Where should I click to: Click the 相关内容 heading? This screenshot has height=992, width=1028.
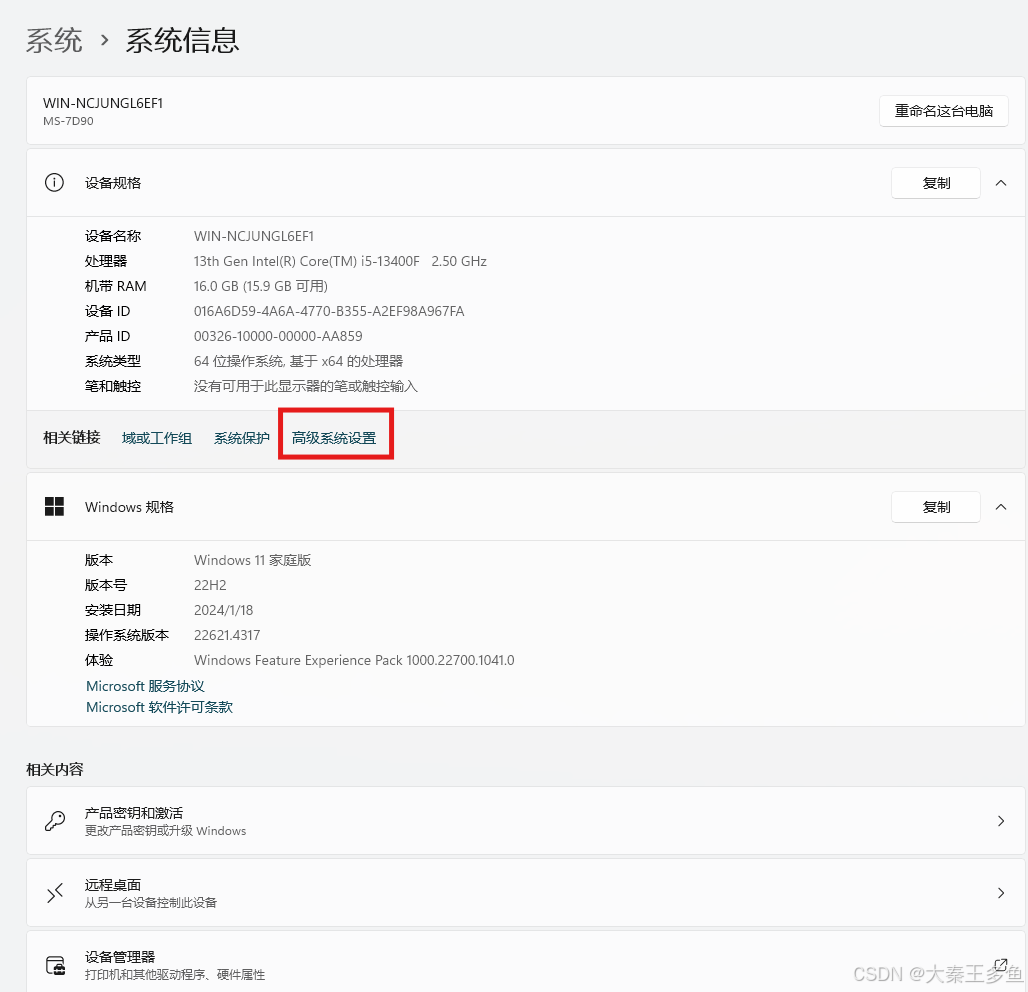pyautogui.click(x=54, y=769)
